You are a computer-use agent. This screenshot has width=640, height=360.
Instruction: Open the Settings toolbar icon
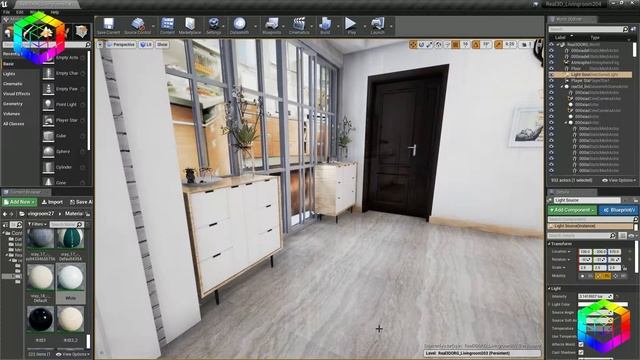pyautogui.click(x=213, y=26)
